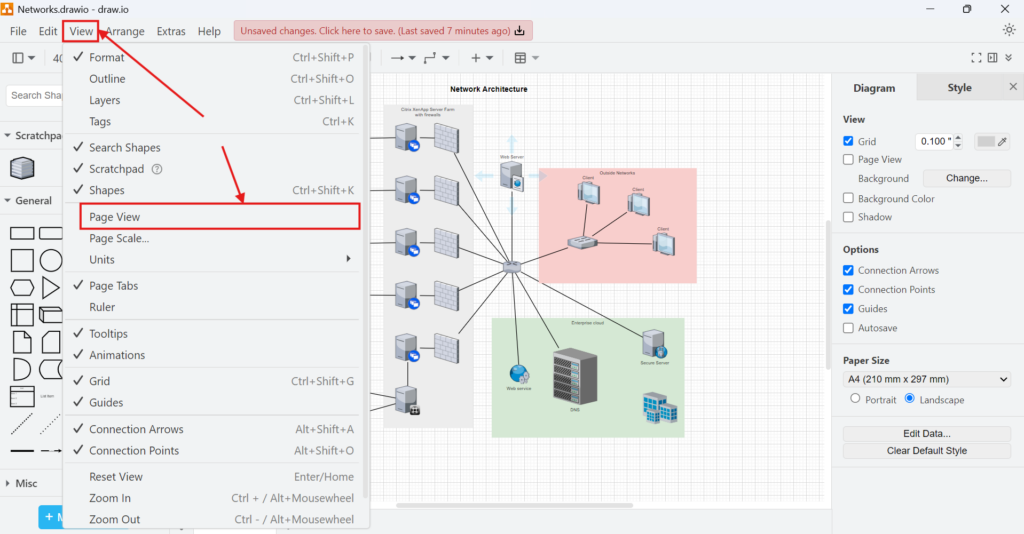This screenshot has height=534, width=1024.
Task: Click the Unsaved changes save banner
Action: 383,31
